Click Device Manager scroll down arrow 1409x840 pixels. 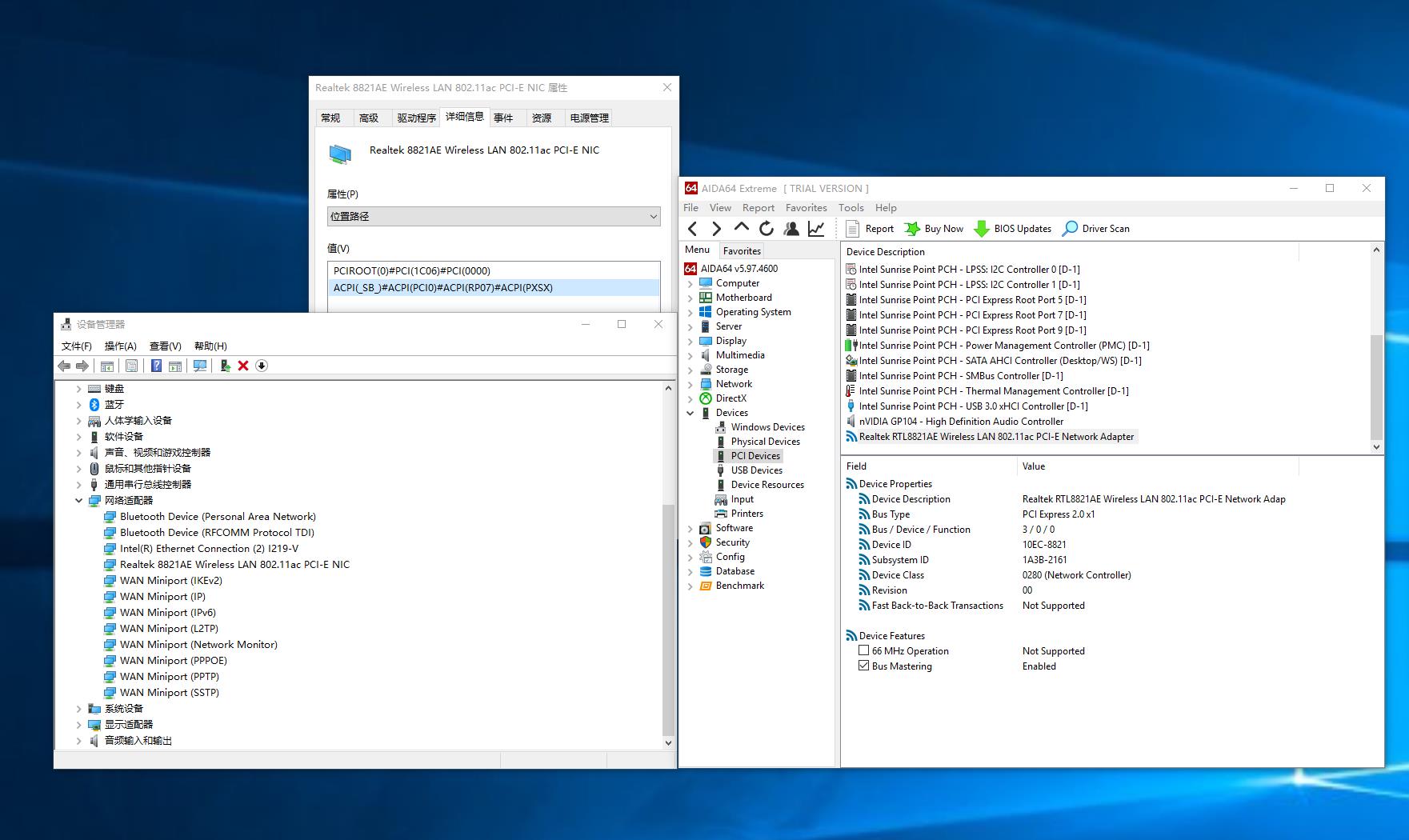[669, 742]
